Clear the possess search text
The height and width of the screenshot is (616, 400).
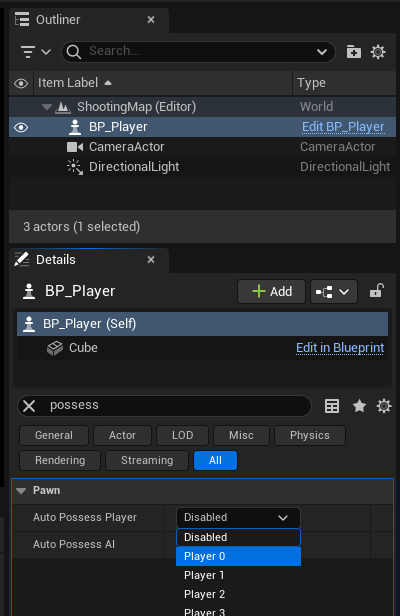(29, 406)
